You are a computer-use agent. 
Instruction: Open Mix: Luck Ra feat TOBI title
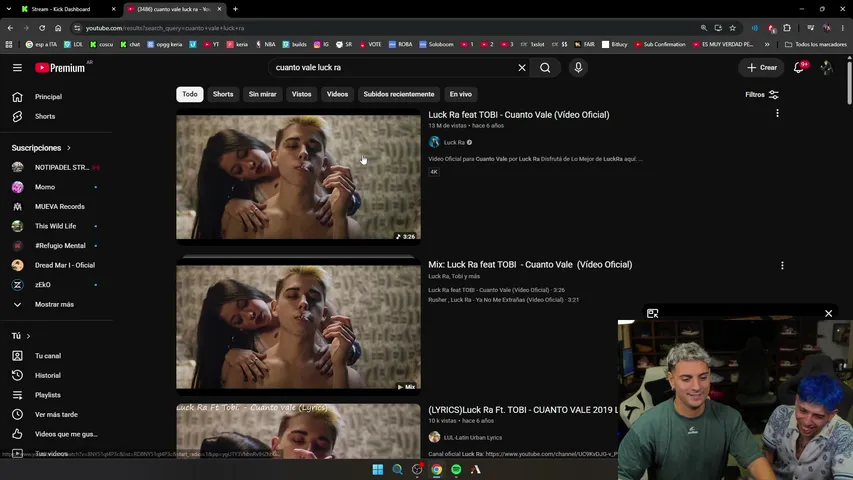click(530, 264)
